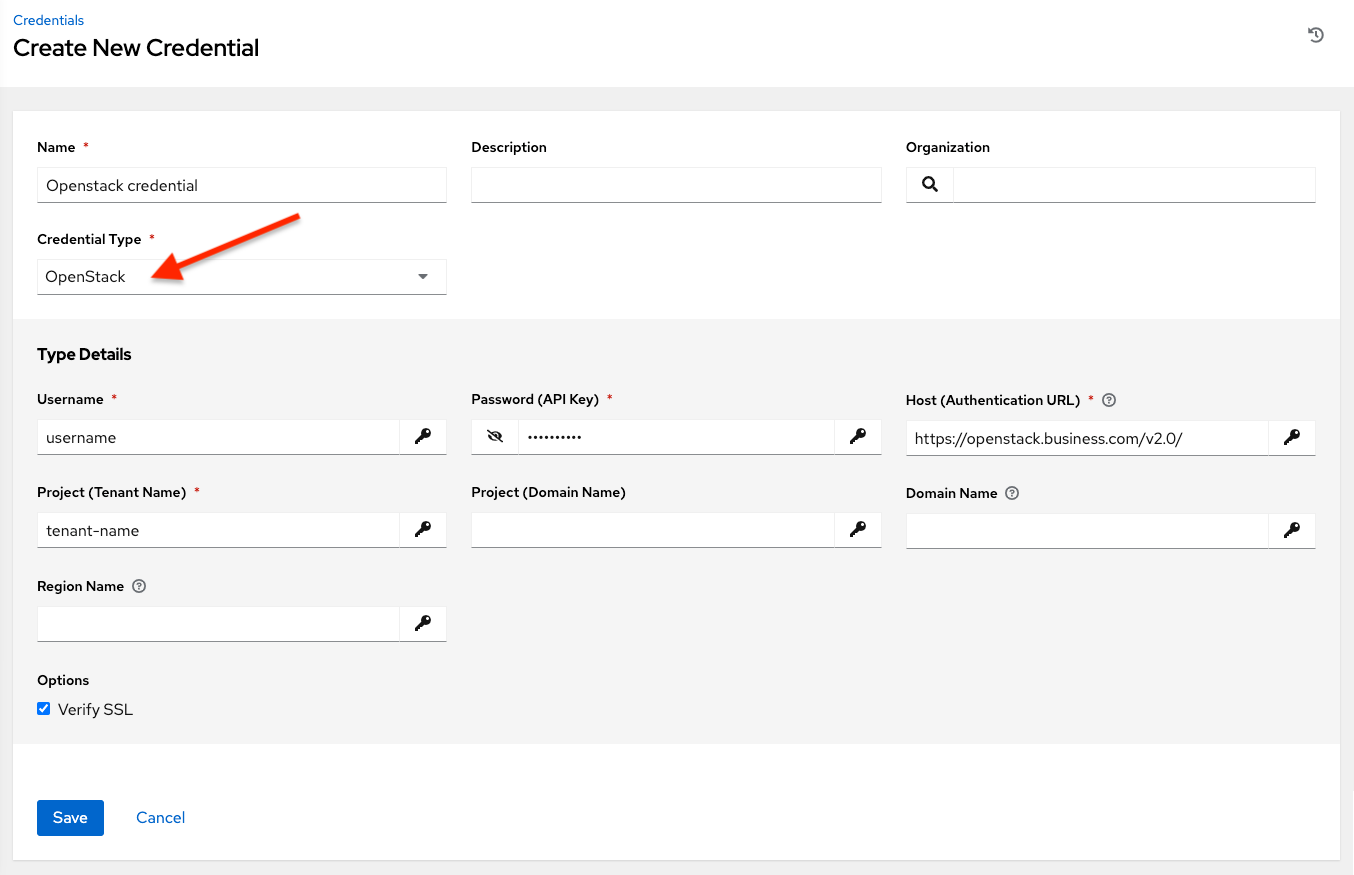Open the Organization lookup search icon
Screen dimensions: 1354x875
click(x=929, y=184)
